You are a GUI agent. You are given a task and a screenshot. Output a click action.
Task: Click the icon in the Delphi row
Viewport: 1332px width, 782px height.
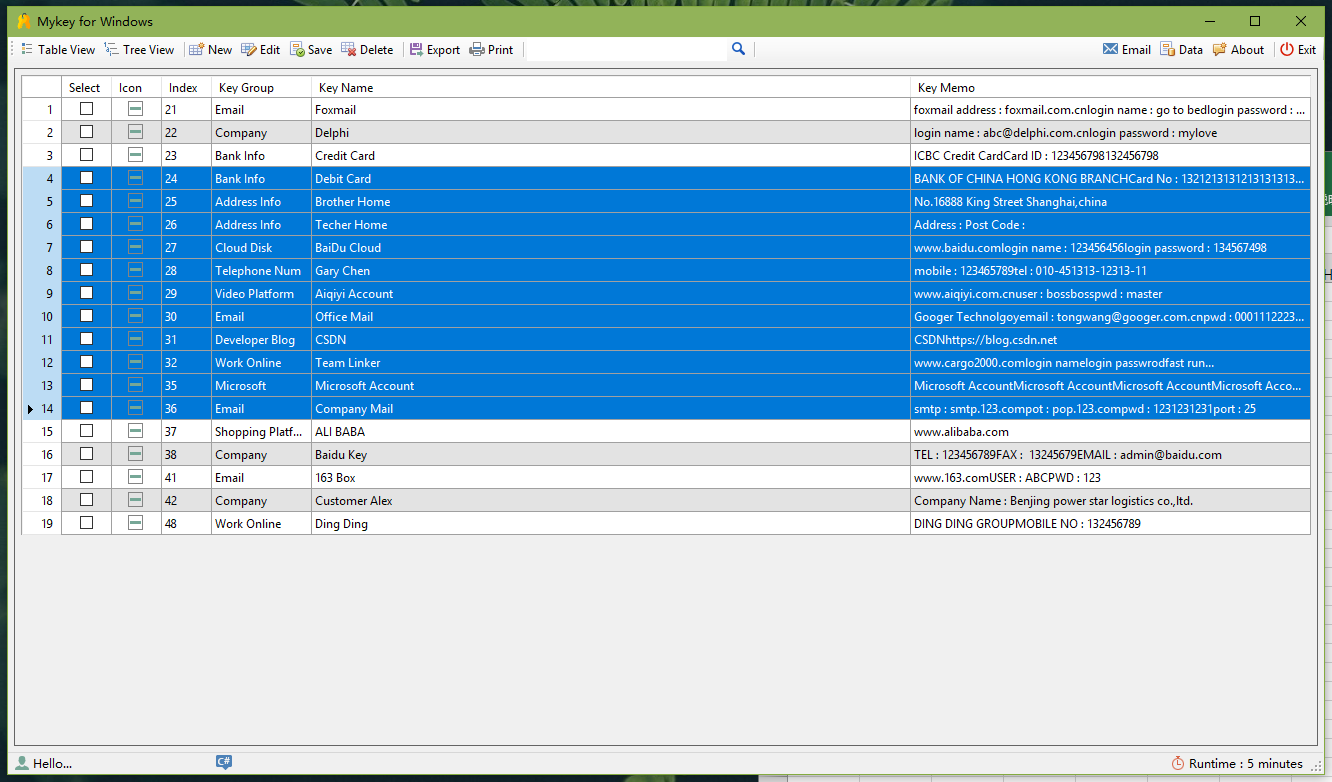tap(136, 132)
